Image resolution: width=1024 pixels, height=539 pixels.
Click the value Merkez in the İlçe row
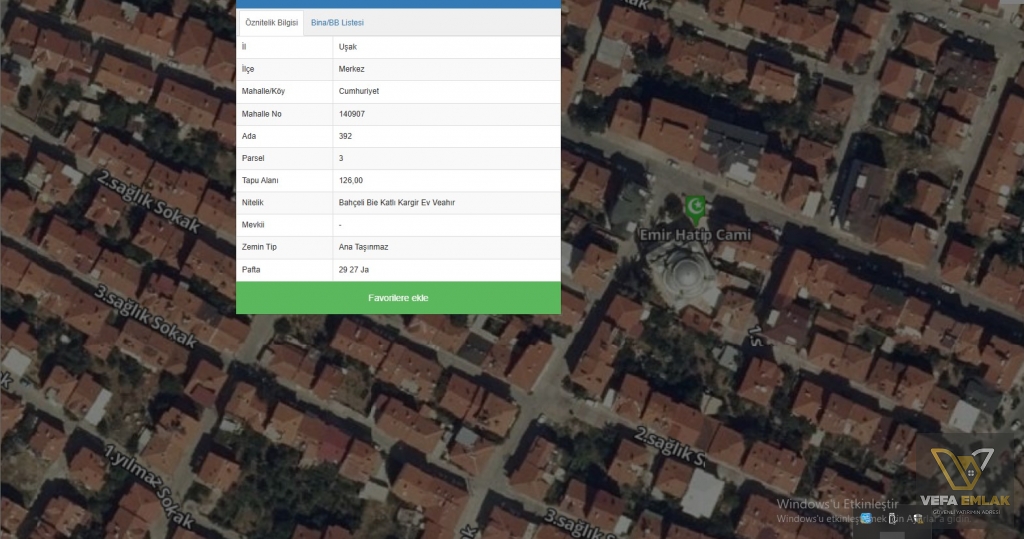pyautogui.click(x=351, y=69)
